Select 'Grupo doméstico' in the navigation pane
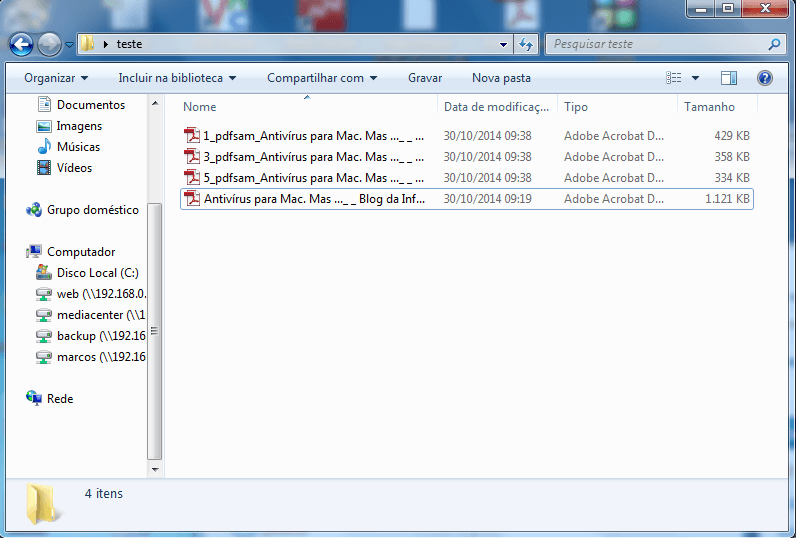Screen dimensions: 796x538 coord(93,210)
